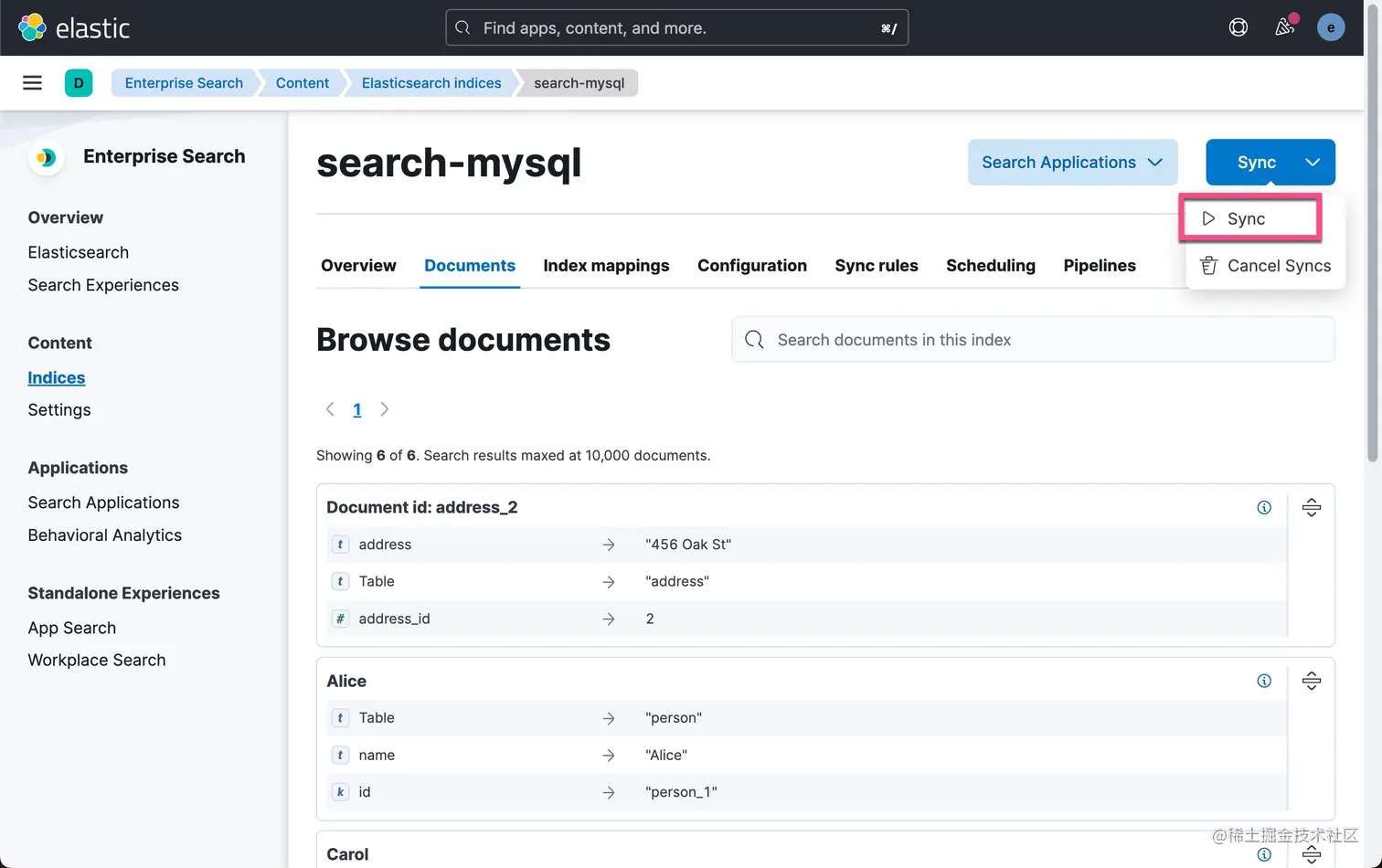Switch to the Overview tab

(x=358, y=266)
